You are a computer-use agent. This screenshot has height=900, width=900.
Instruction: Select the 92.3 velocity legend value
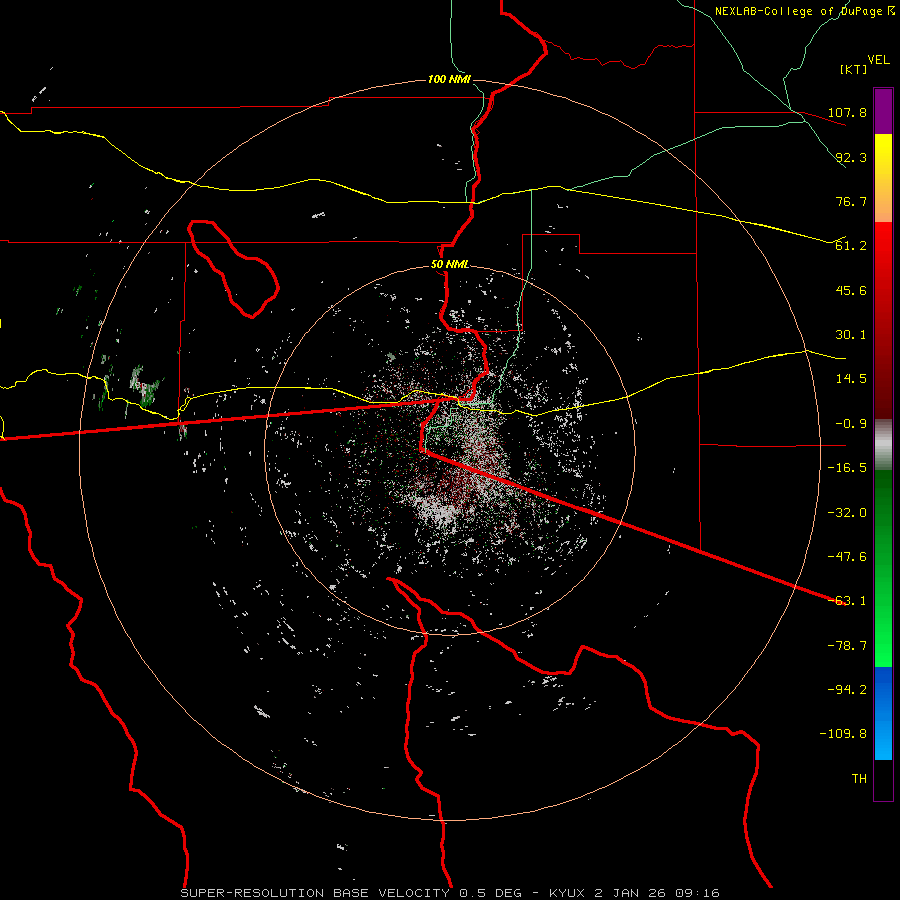pyautogui.click(x=851, y=157)
